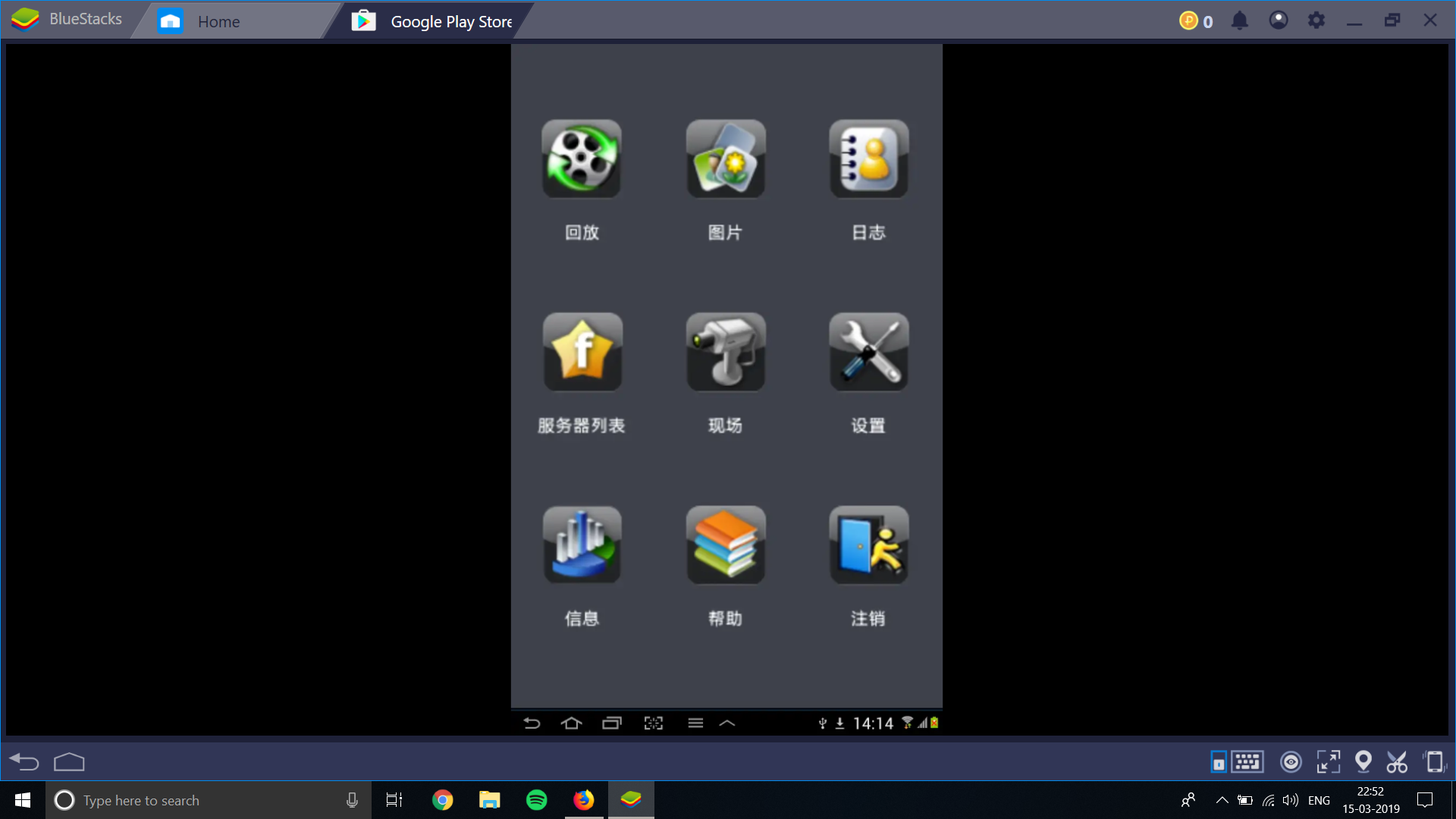Open BlueStacks settings gear icon

(x=1316, y=20)
